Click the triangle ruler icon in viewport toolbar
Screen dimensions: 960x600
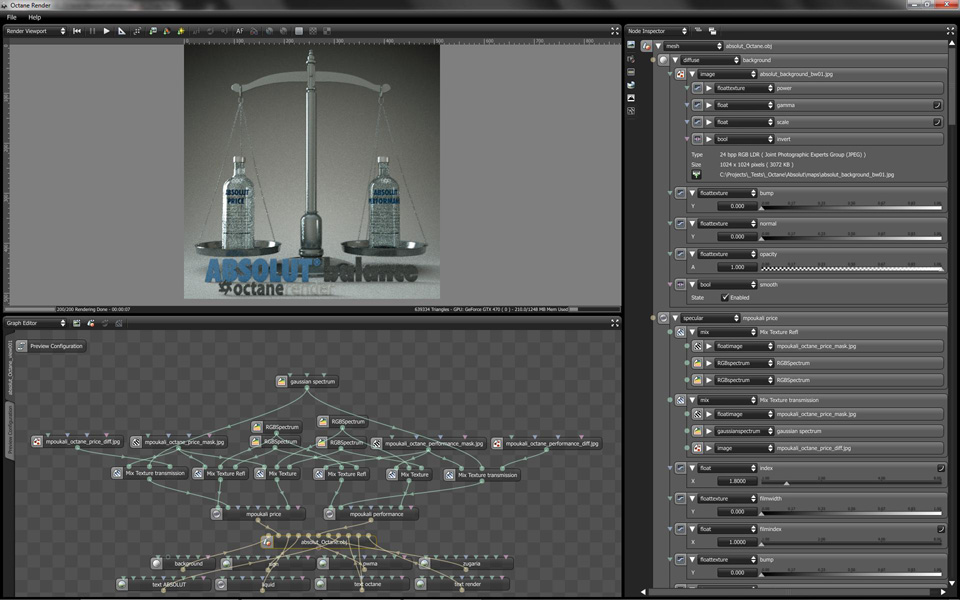click(121, 31)
